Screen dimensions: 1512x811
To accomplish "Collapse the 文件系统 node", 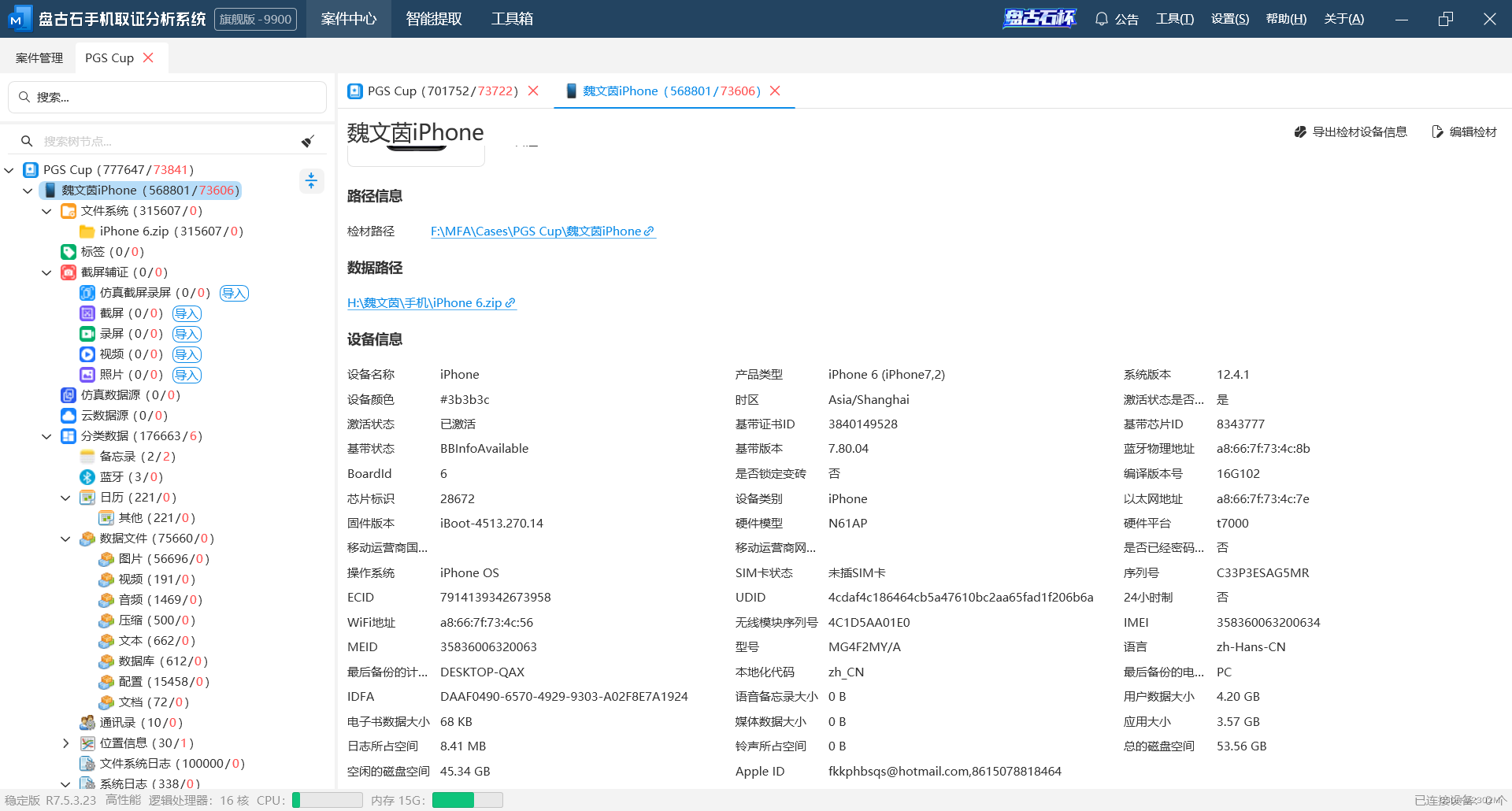I will coord(47,211).
